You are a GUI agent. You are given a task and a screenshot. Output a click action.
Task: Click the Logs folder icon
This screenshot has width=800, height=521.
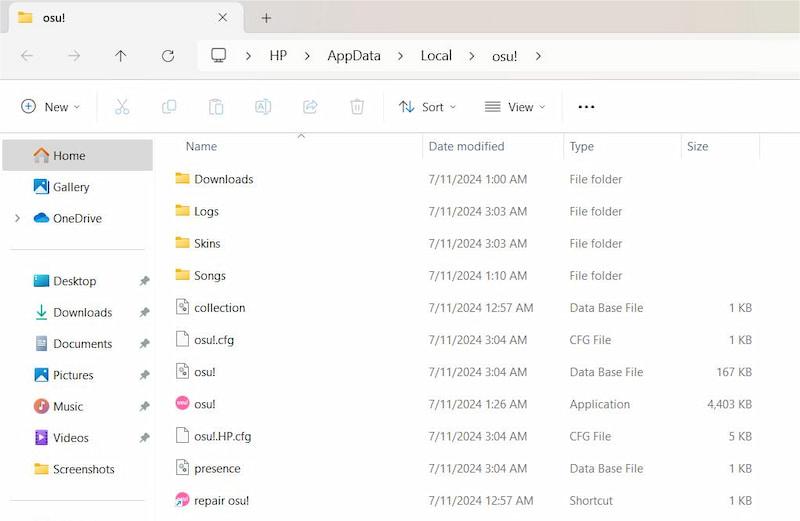tap(182, 210)
